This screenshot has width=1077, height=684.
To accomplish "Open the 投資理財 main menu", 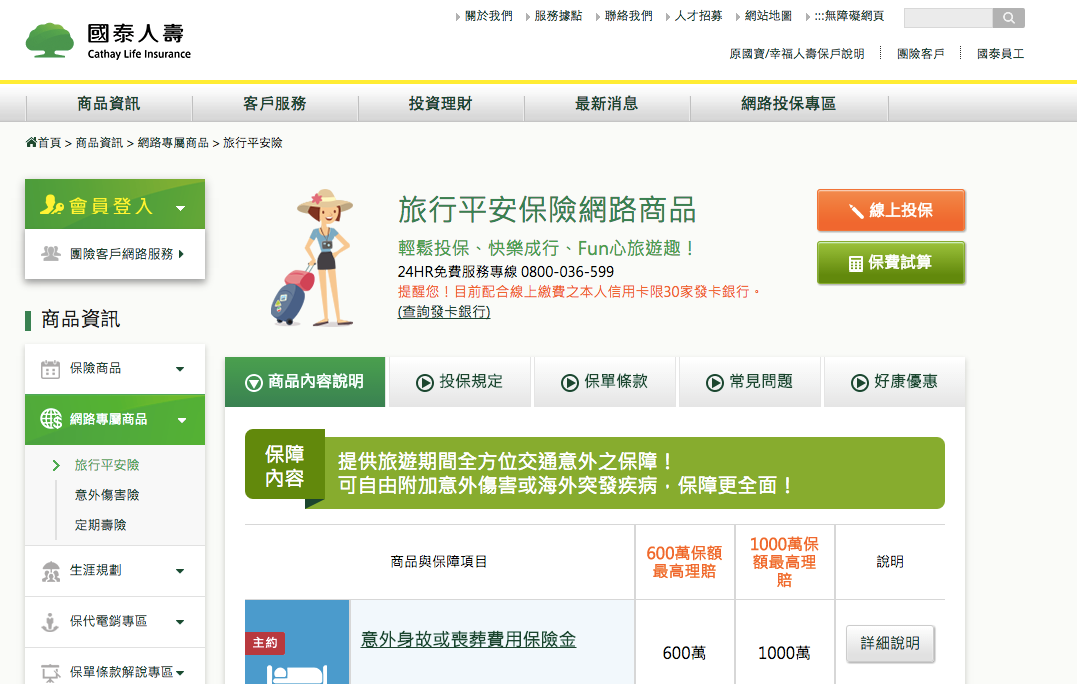I will (x=440, y=104).
